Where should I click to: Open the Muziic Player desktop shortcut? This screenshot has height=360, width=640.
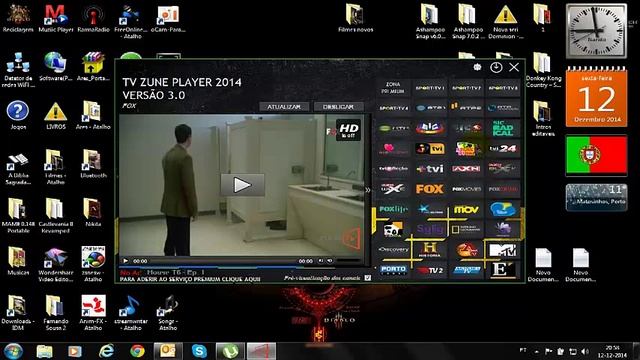56,18
